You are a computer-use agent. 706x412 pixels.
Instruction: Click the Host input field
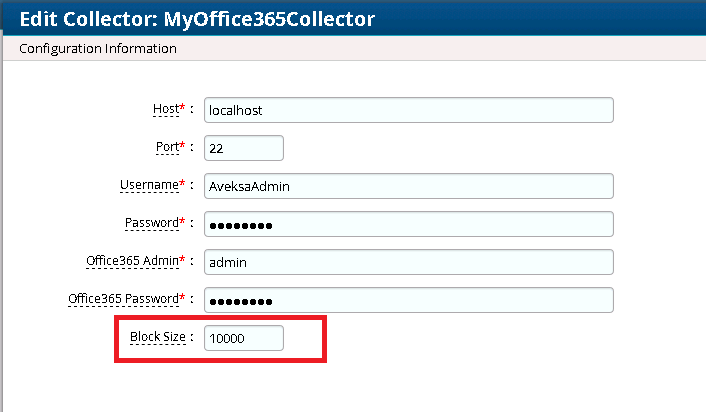(408, 110)
